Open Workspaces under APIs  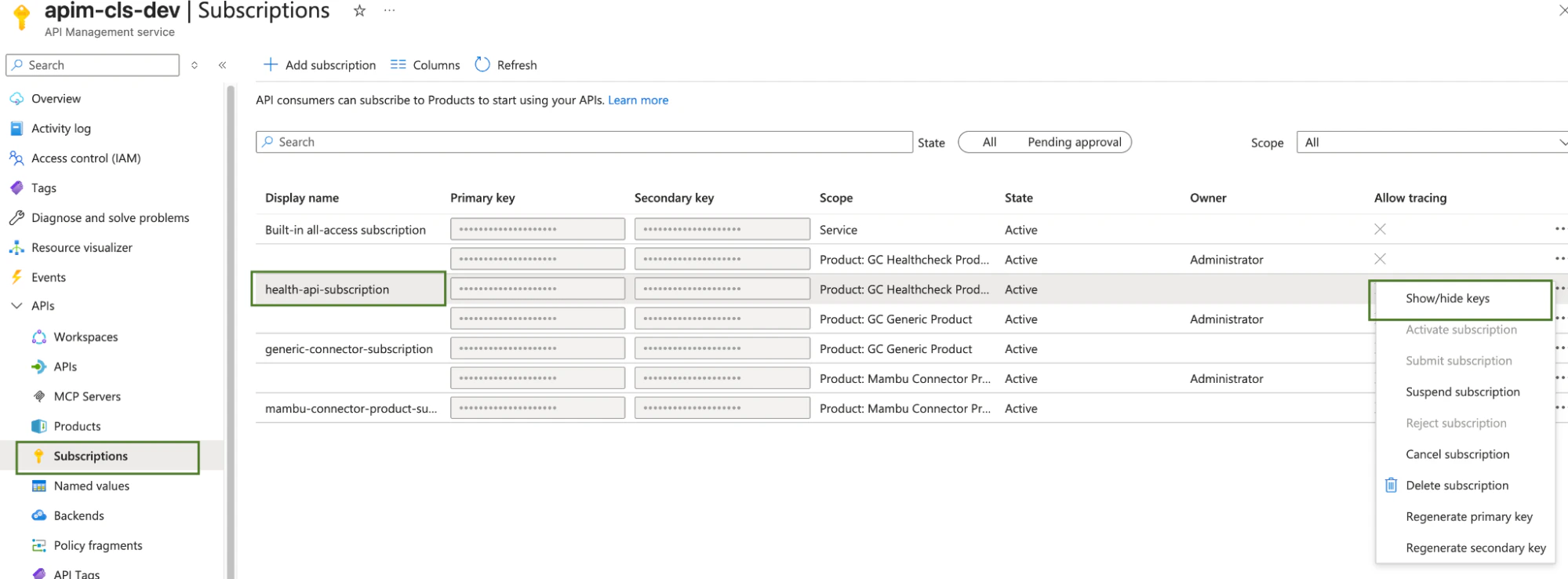point(85,337)
